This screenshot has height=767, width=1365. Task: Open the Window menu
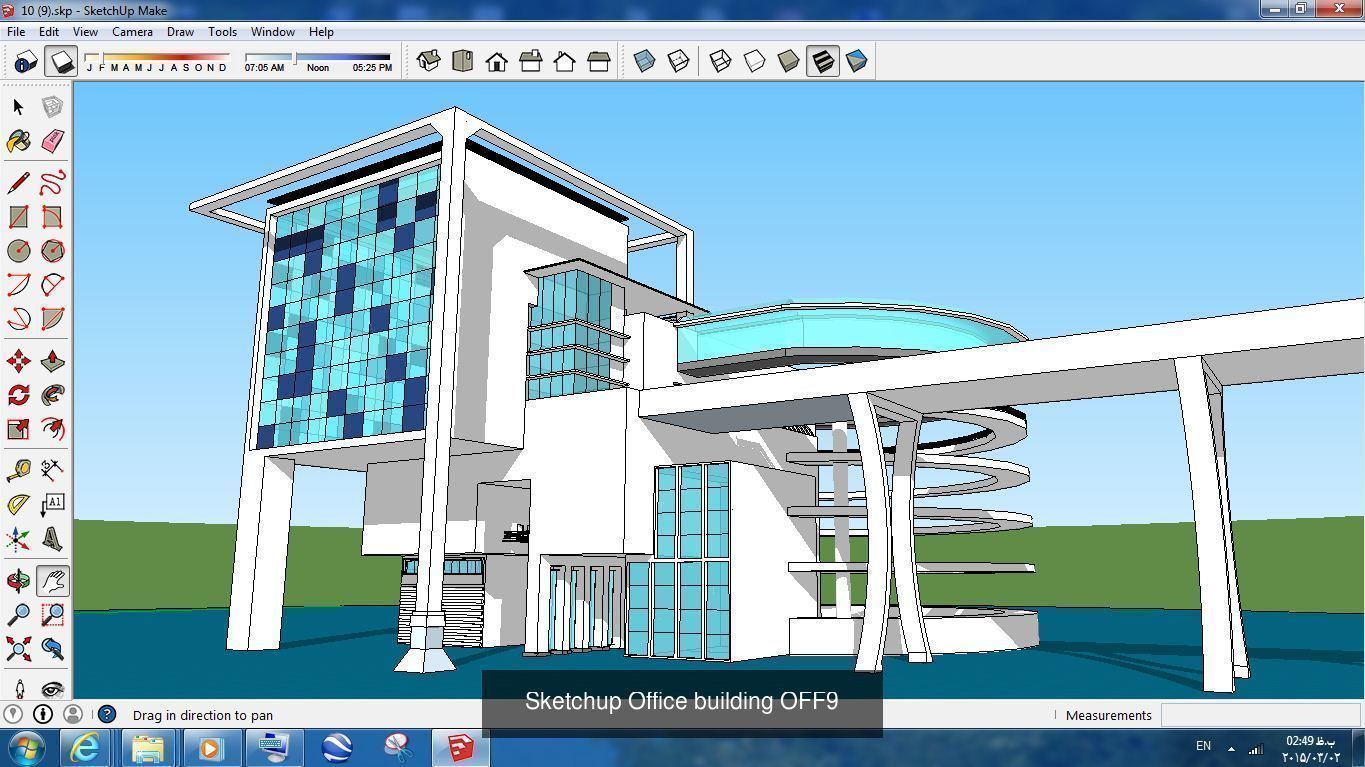[x=272, y=32]
